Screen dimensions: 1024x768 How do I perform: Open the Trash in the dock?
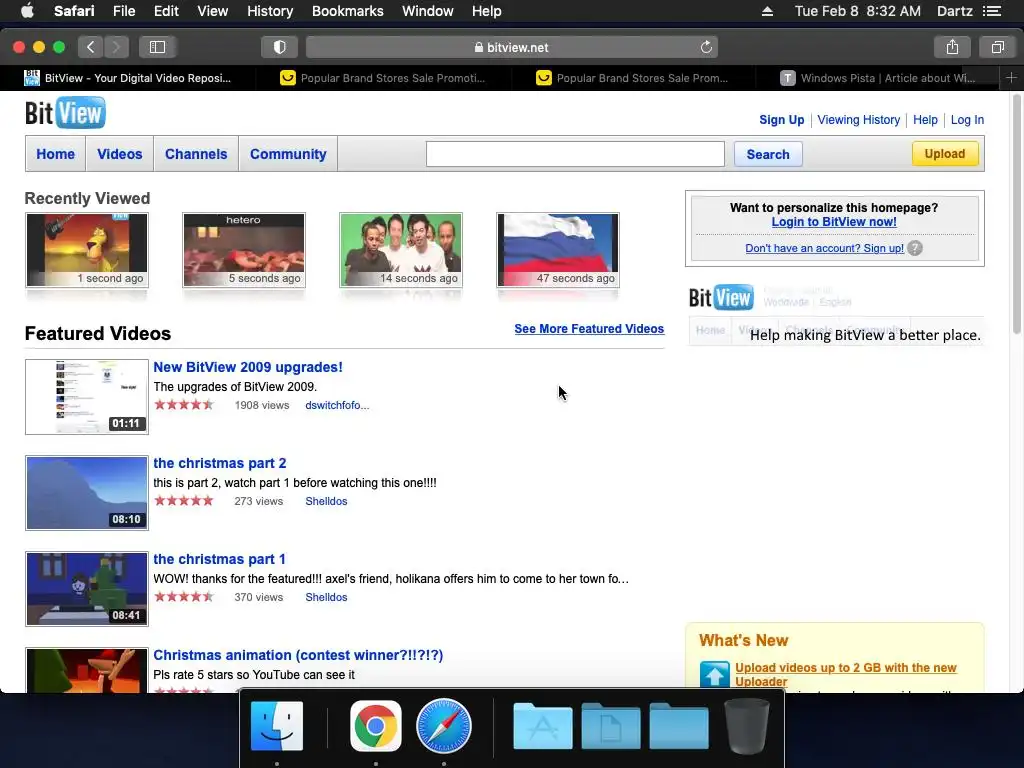point(747,726)
